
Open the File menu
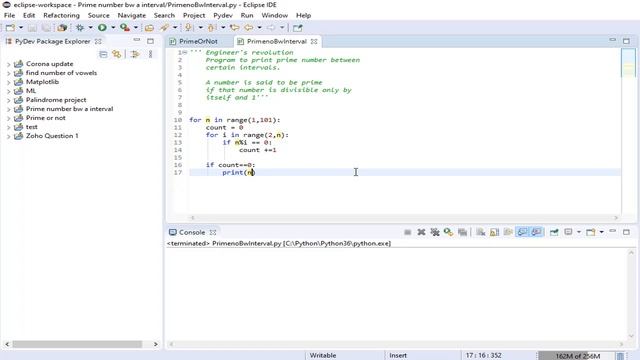point(9,15)
